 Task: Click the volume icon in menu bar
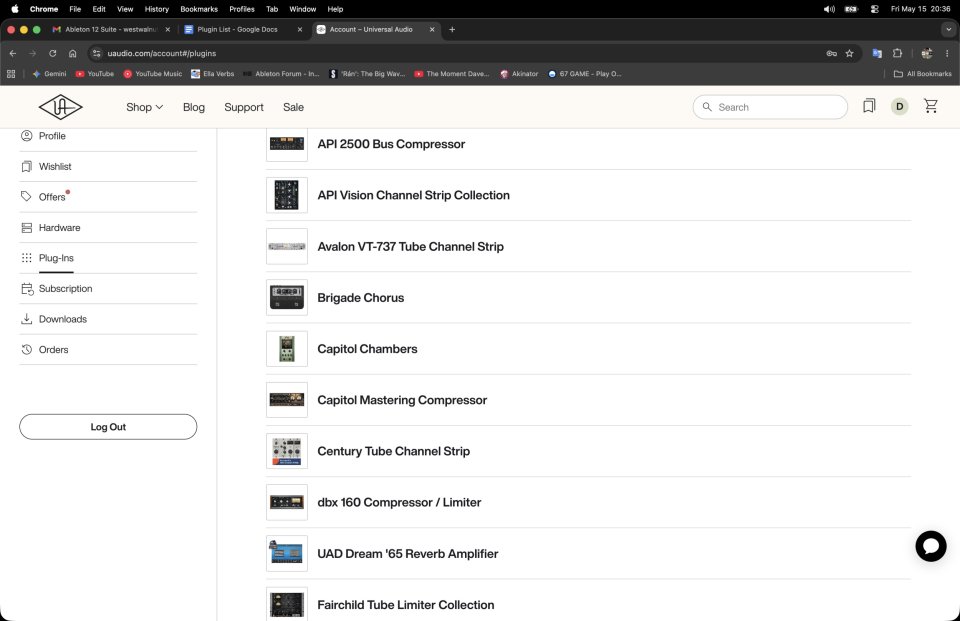[829, 9]
